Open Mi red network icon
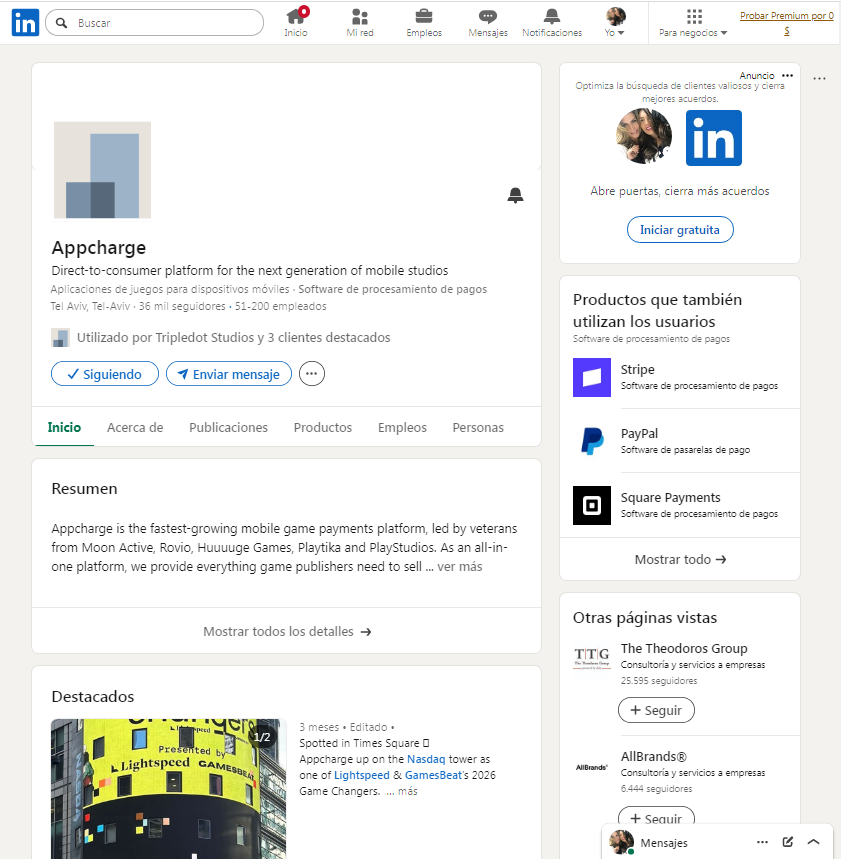 [x=360, y=22]
